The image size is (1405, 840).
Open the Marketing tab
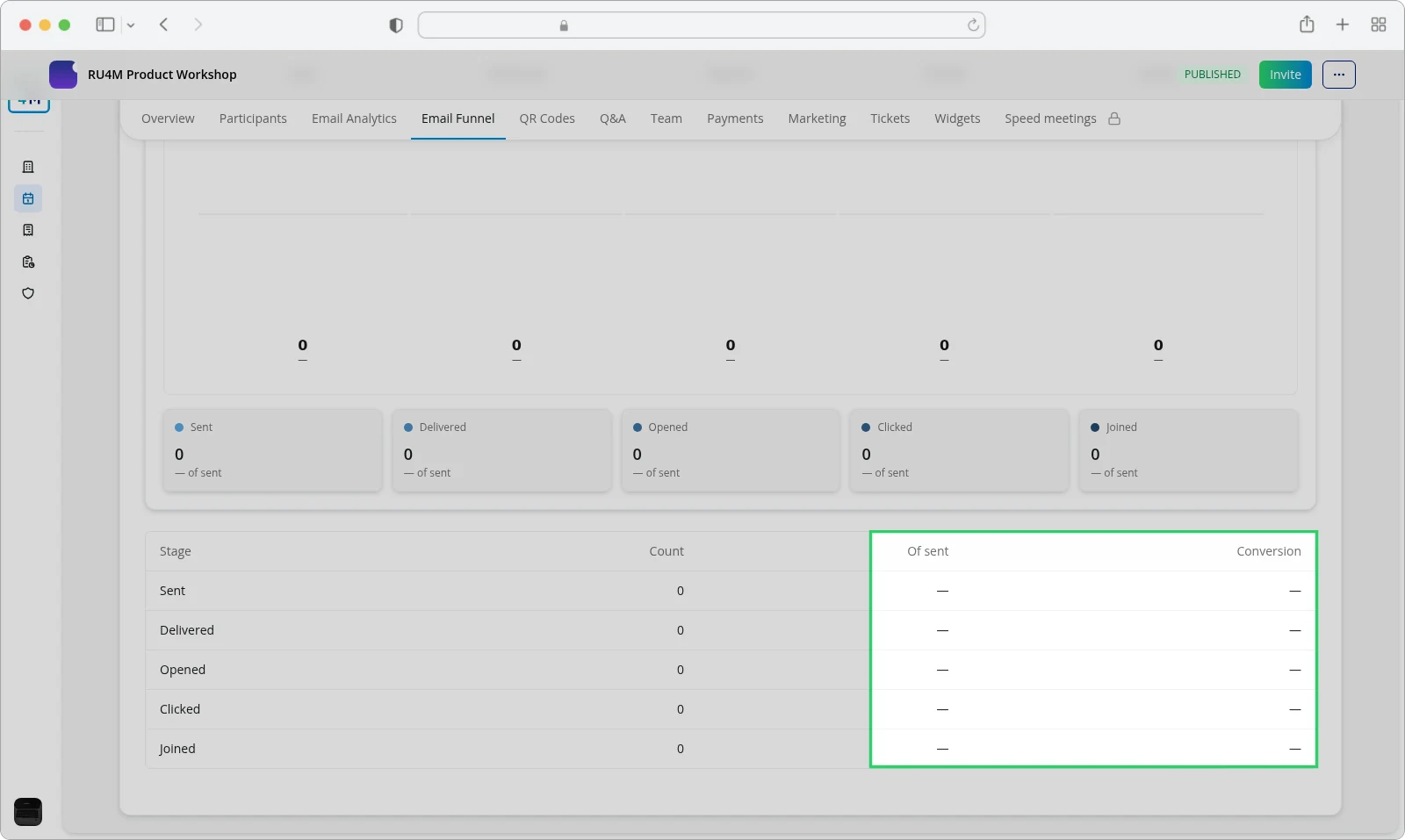817,118
